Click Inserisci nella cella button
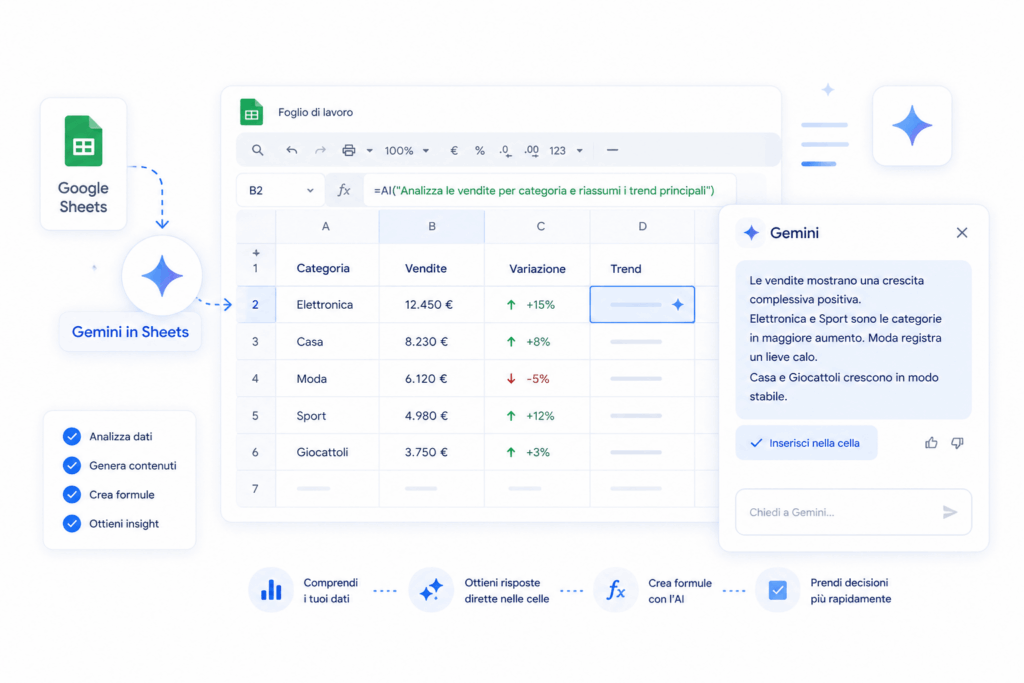The image size is (1024, 683). pyautogui.click(x=807, y=443)
